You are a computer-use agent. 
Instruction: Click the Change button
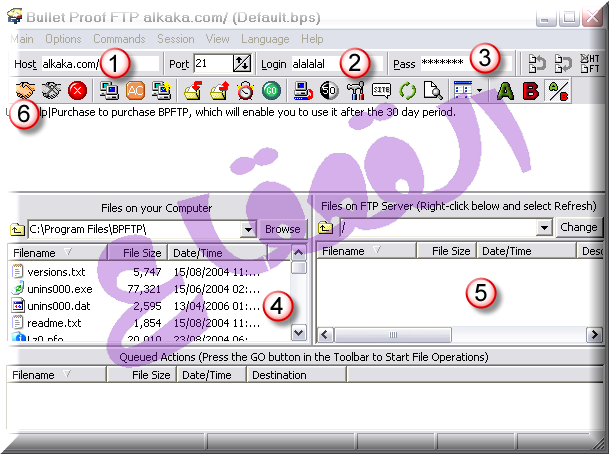tap(579, 227)
